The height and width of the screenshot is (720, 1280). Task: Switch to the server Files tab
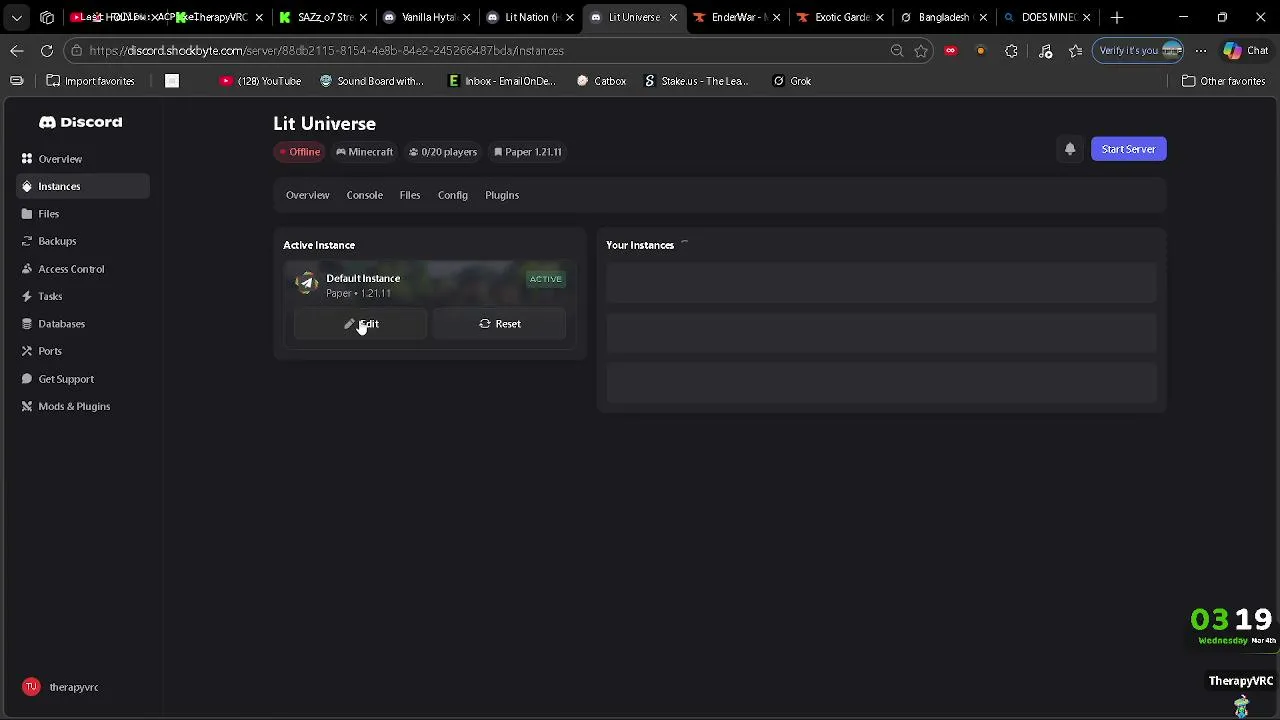(x=410, y=195)
